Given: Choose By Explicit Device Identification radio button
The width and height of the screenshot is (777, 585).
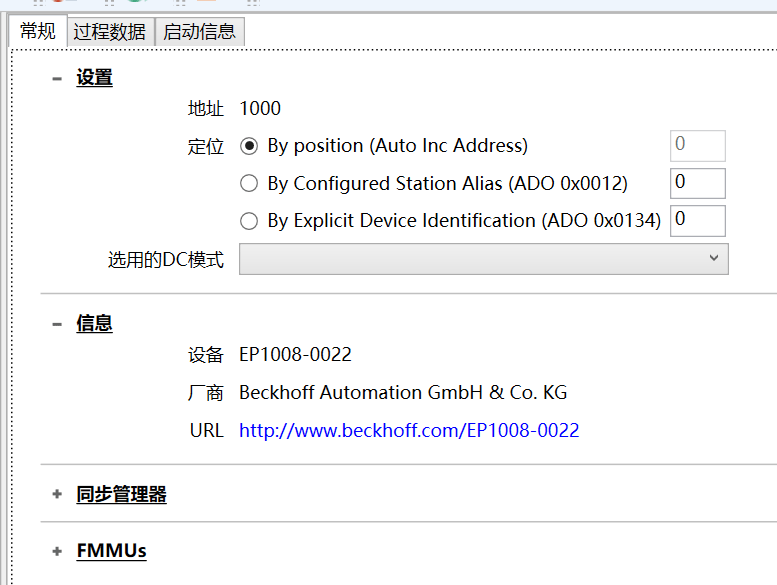Looking at the screenshot, I should [250, 220].
